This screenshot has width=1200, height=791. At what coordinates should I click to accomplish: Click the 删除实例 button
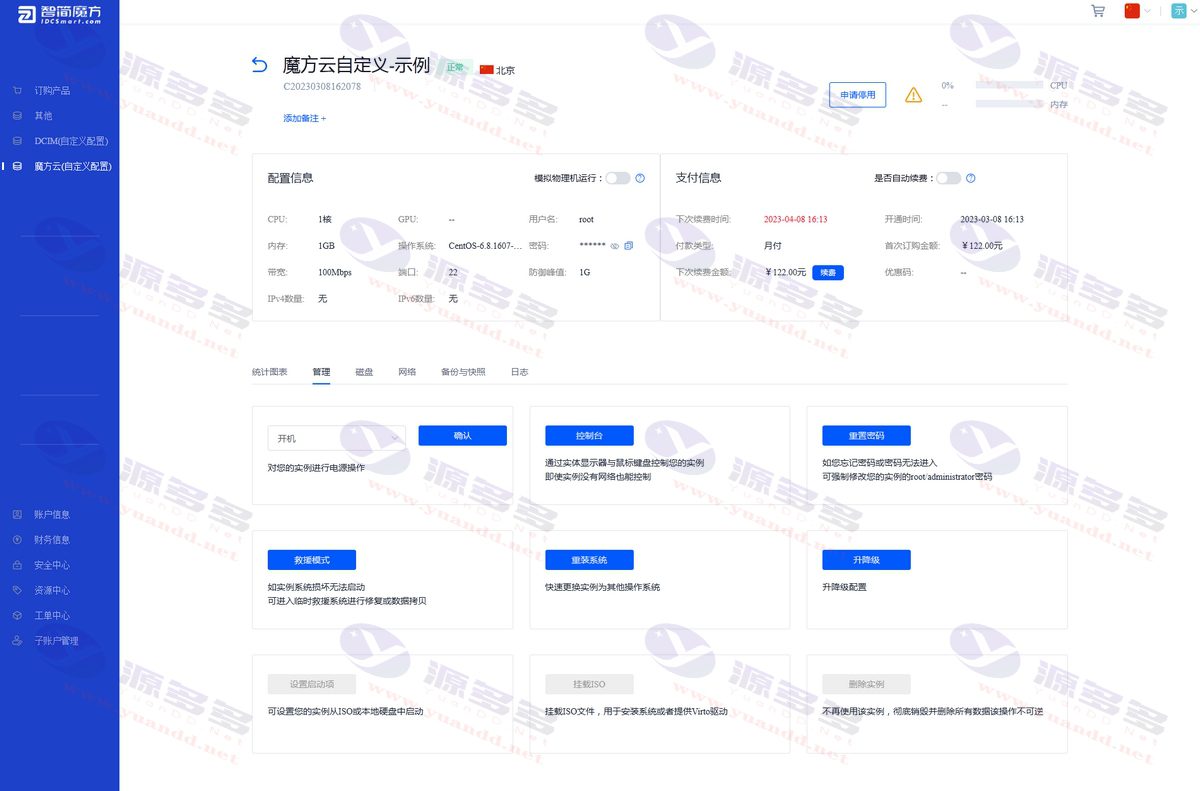[x=867, y=685]
